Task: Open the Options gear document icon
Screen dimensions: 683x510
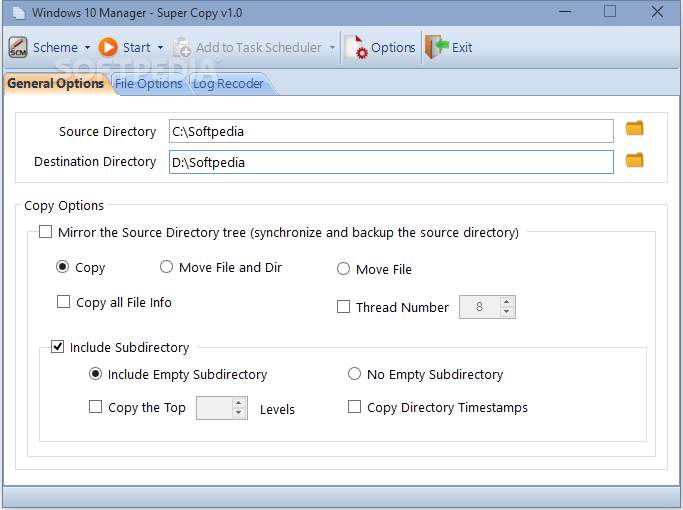Action: click(x=356, y=47)
